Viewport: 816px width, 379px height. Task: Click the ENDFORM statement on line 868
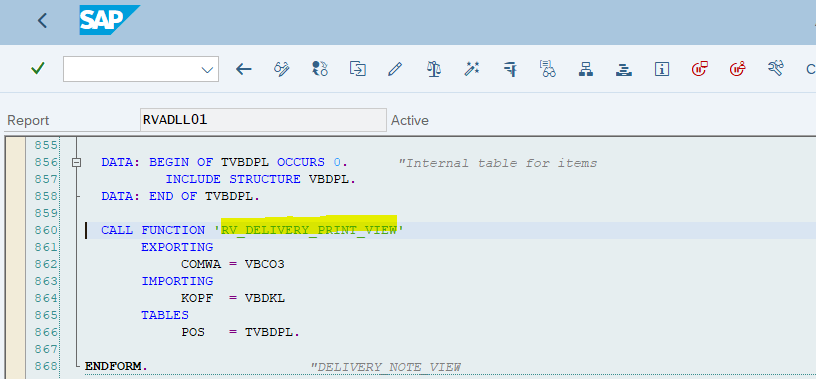[x=116, y=367]
